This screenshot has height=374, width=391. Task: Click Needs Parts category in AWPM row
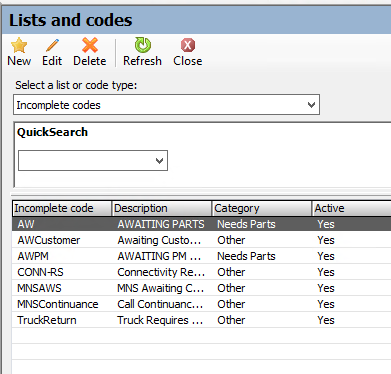click(x=246, y=256)
